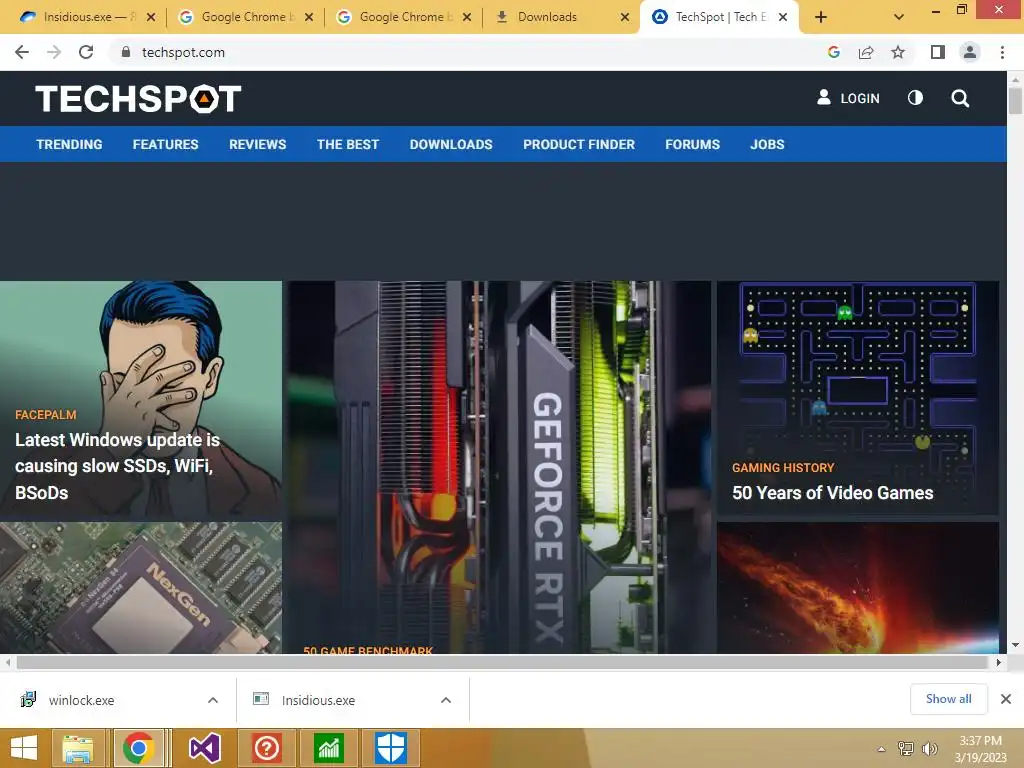Launch Visual Studio from taskbar
Image resolution: width=1024 pixels, height=768 pixels.
(x=204, y=748)
